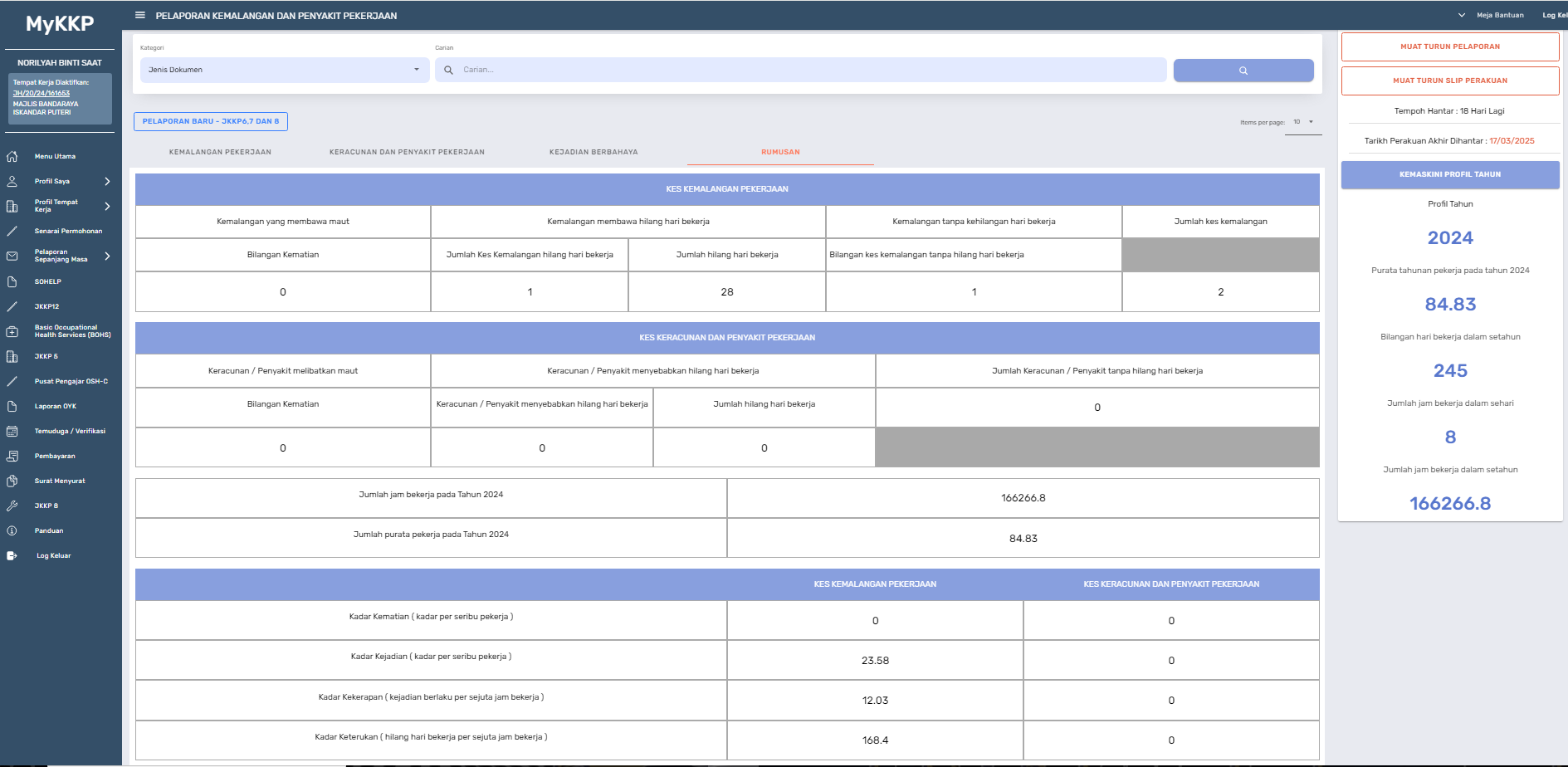Click Muat Turun Pelaporan button
Image resolution: width=1568 pixels, height=767 pixels.
click(x=1449, y=46)
